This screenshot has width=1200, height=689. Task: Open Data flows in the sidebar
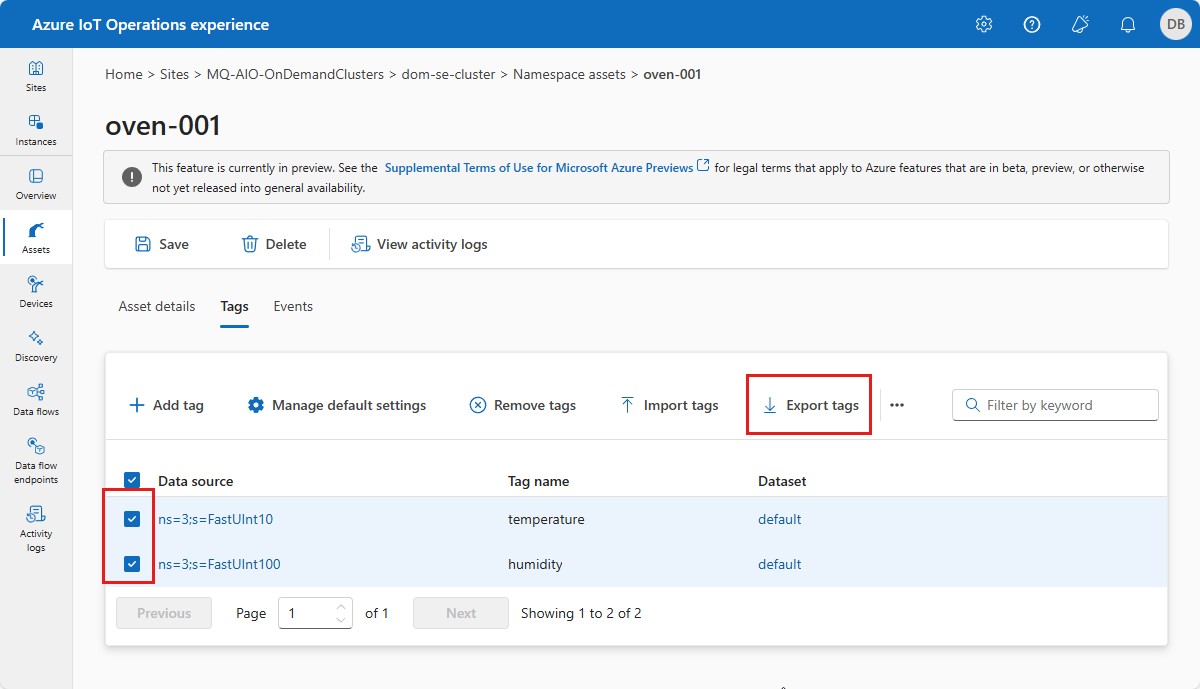click(x=36, y=400)
